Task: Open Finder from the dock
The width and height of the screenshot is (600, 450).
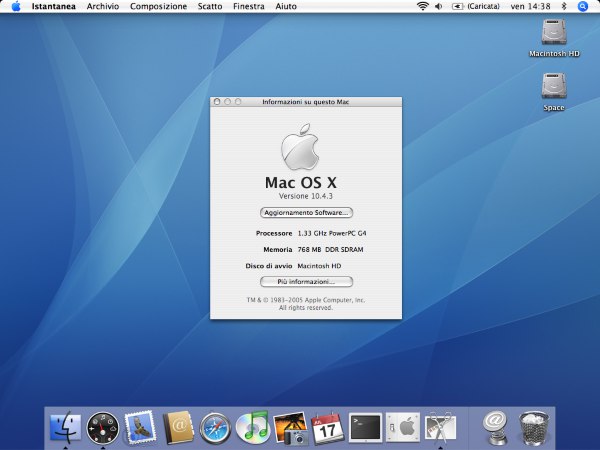Action: 65,427
